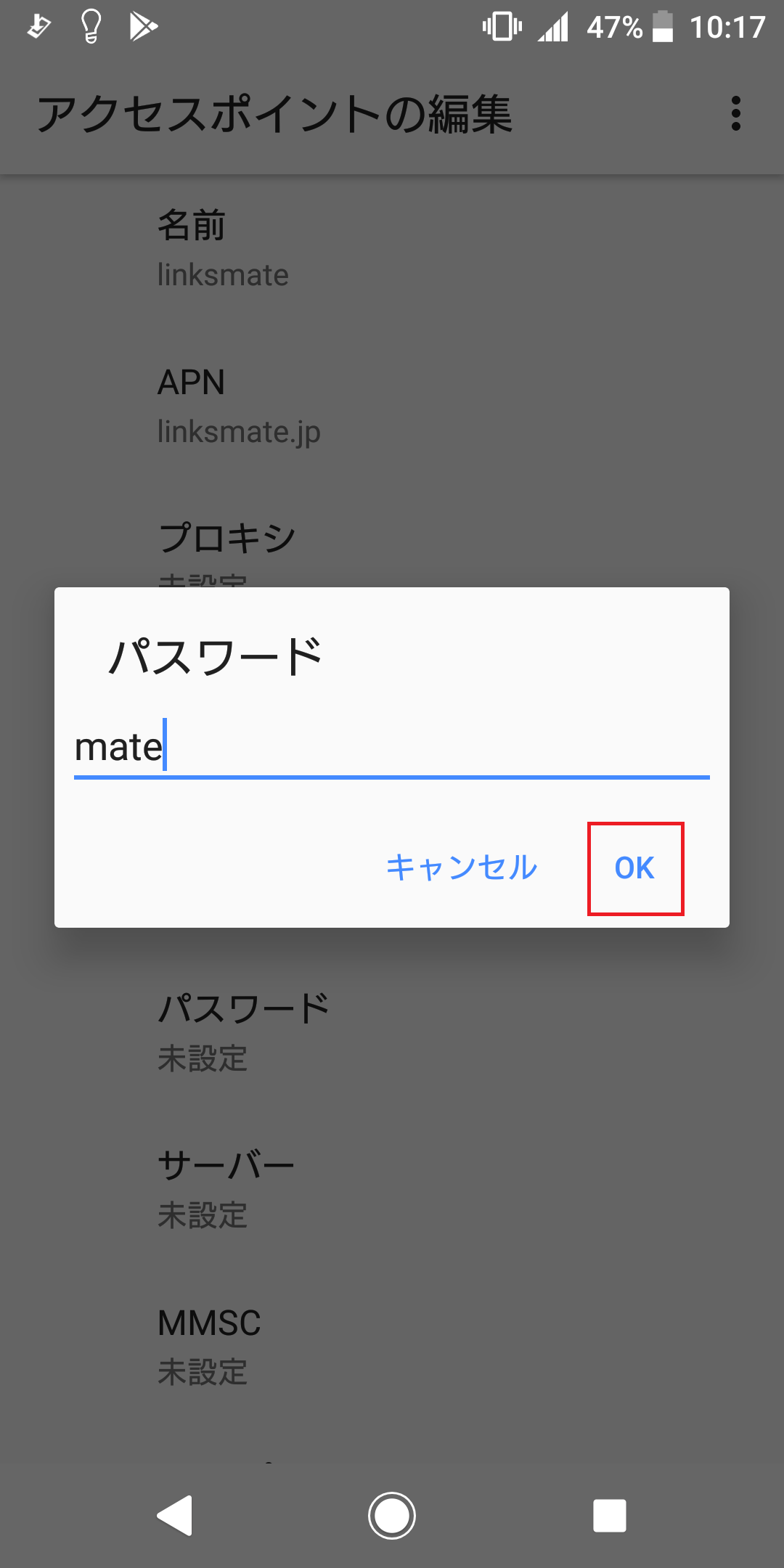The image size is (784, 1568).
Task: Tap the アクセスポイントの編集 title
Action: point(274,115)
